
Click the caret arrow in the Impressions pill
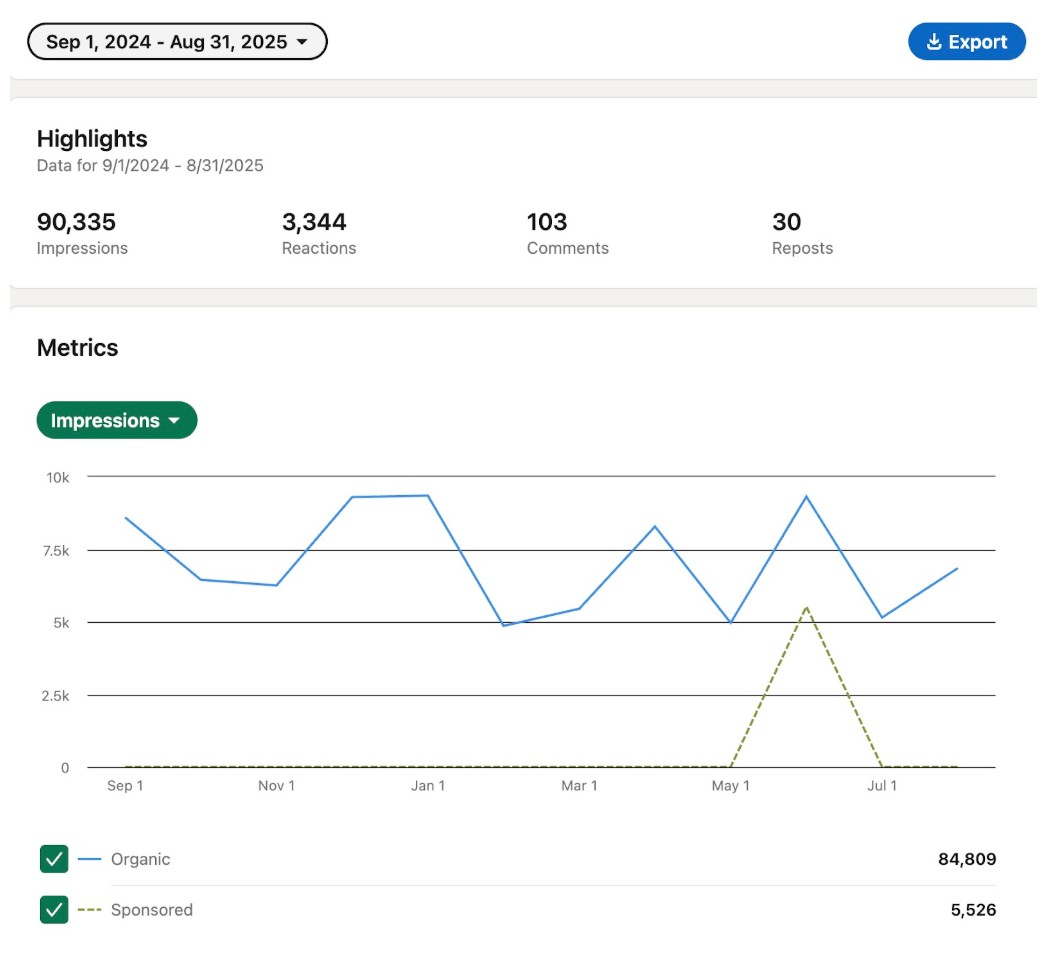[x=174, y=421]
